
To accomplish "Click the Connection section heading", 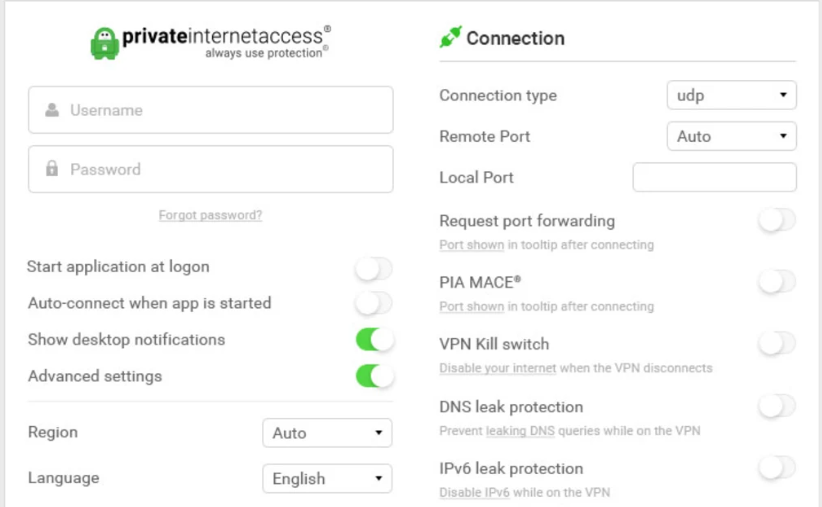I will (515, 38).
